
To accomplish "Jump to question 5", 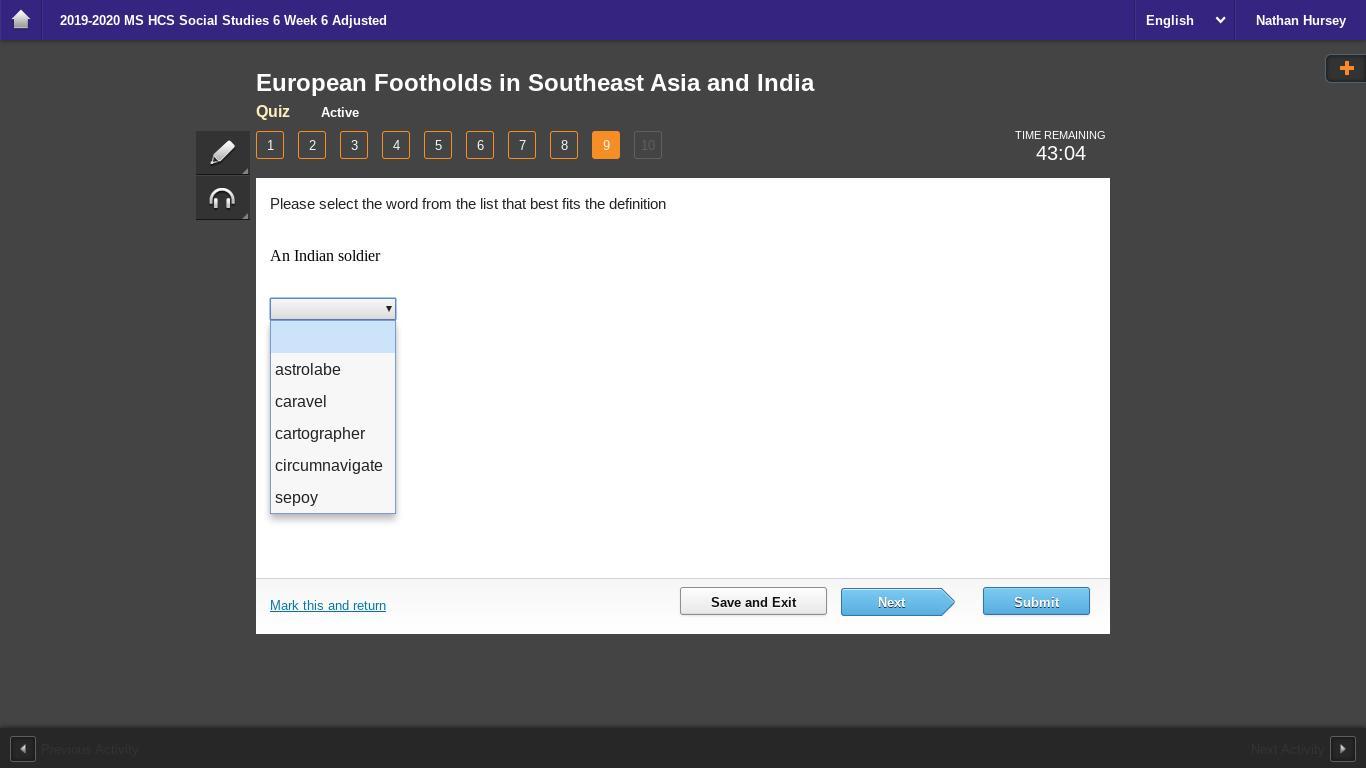I will click(438, 145).
